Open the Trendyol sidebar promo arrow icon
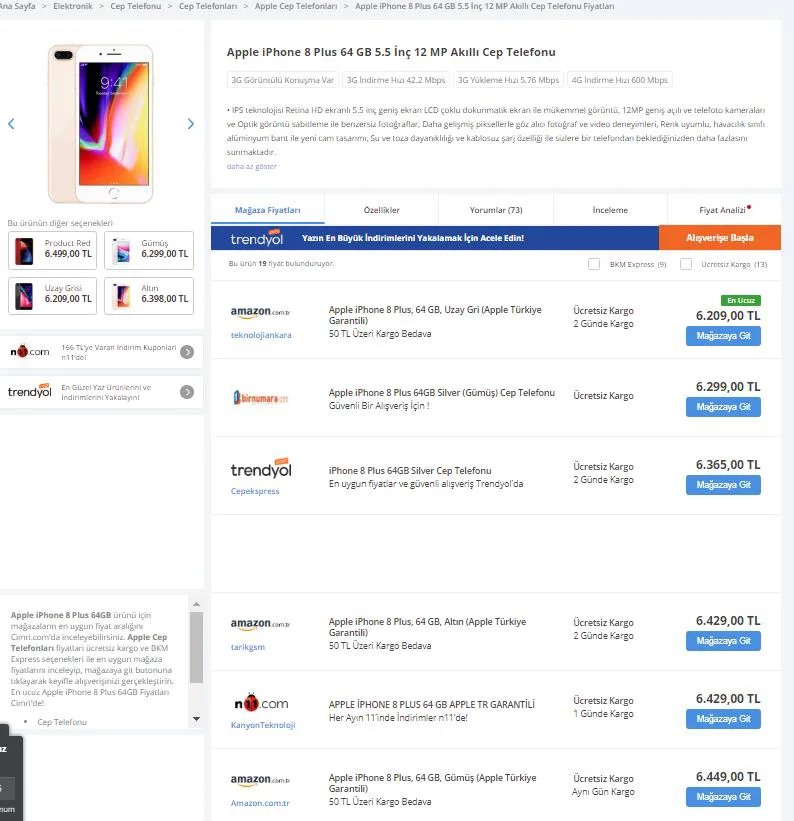 click(x=187, y=392)
